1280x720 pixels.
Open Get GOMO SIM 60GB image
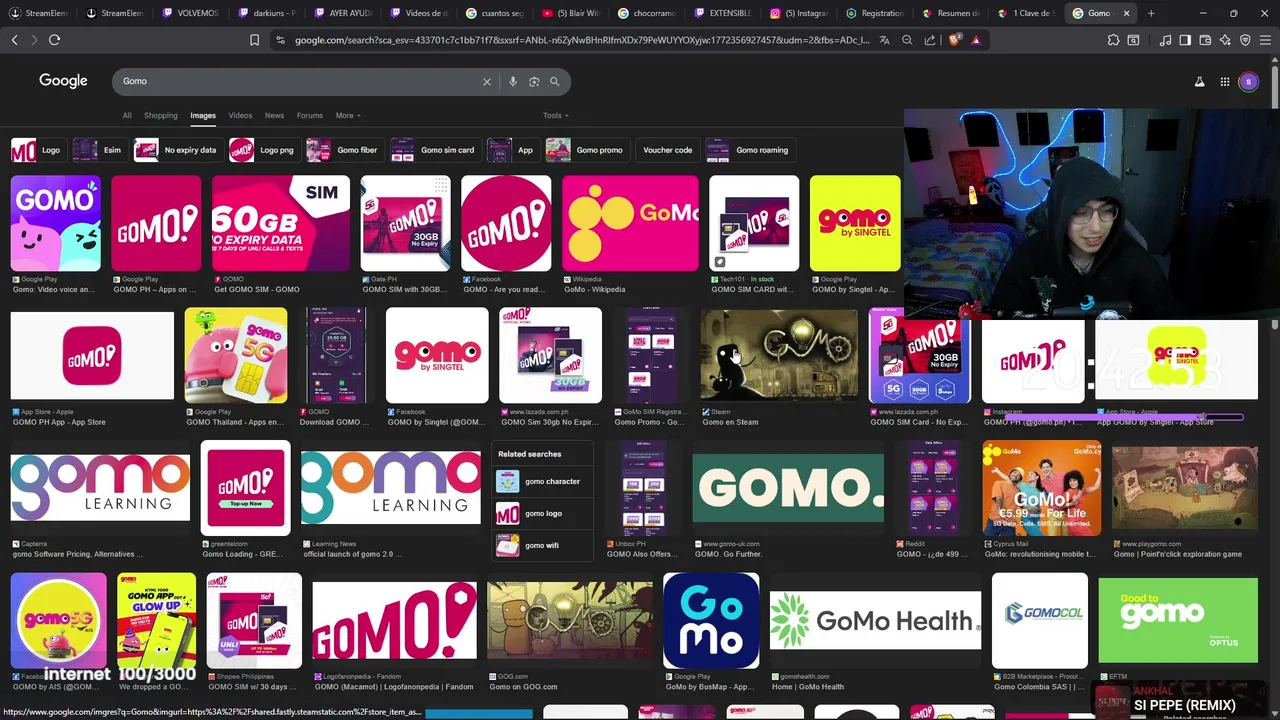(281, 224)
